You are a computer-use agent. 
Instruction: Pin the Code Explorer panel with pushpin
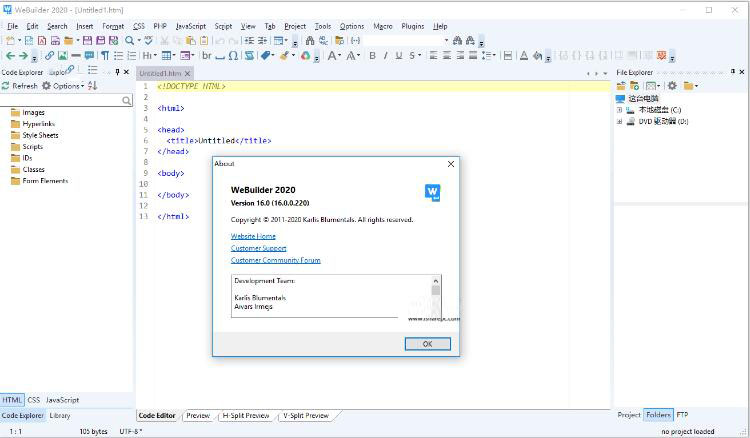[117, 72]
